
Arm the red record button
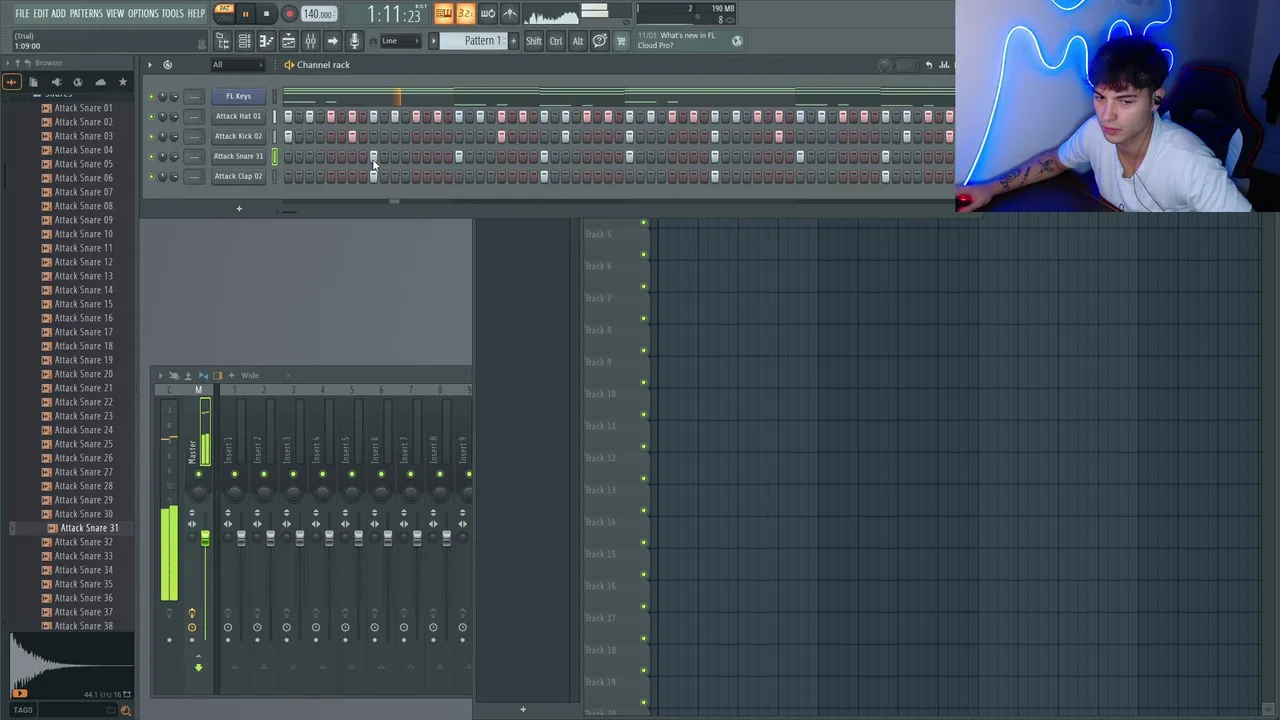289,14
